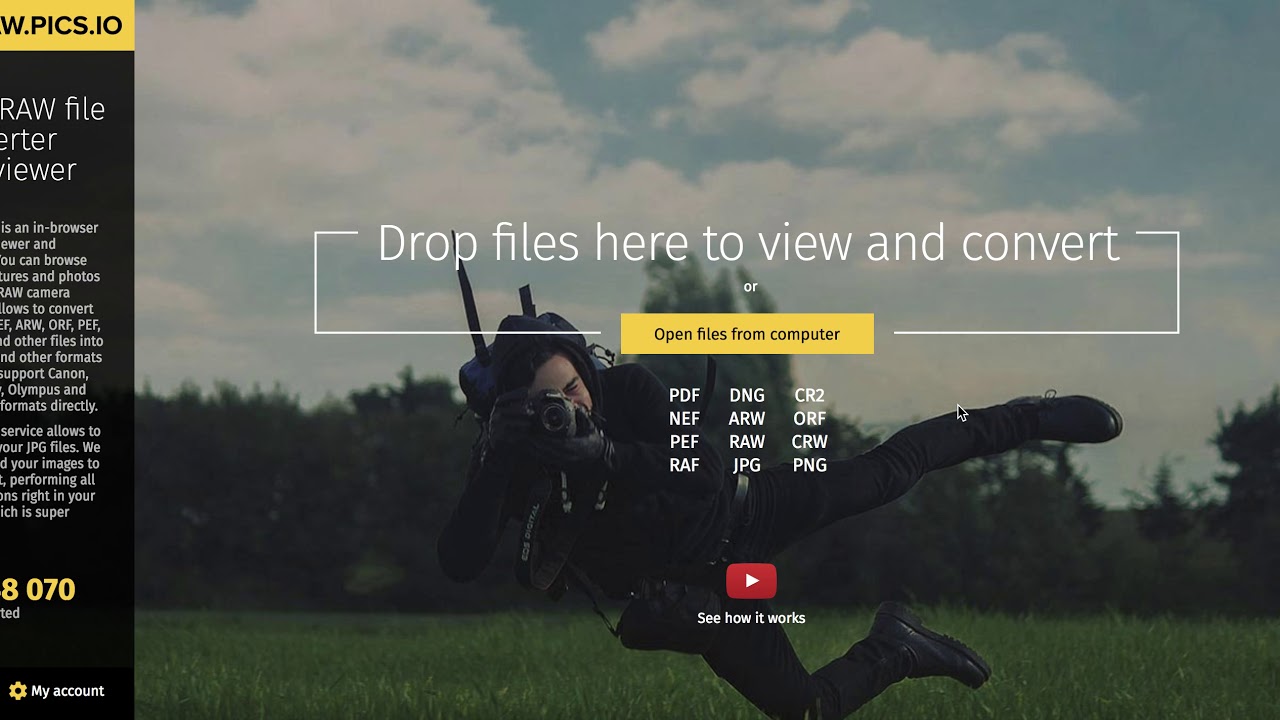Select the CRW format label
This screenshot has height=720, width=1280.
[809, 442]
